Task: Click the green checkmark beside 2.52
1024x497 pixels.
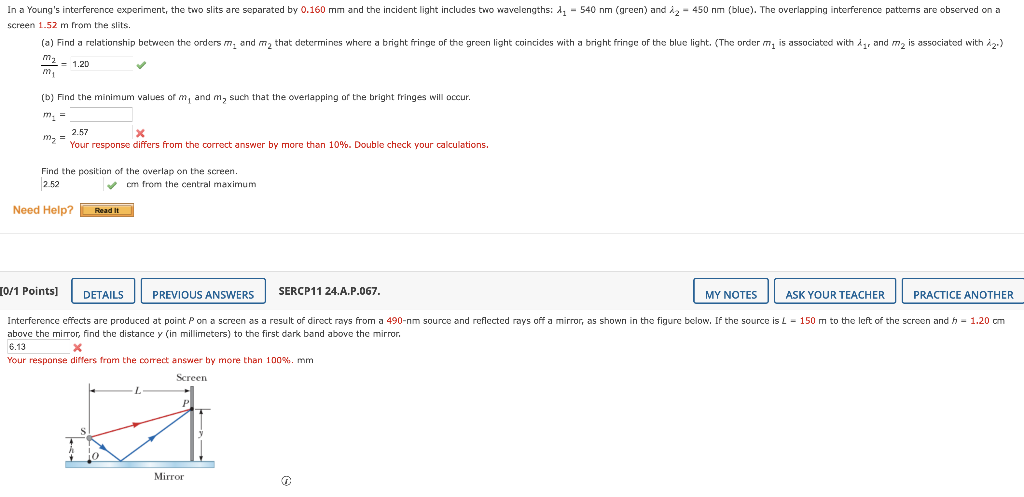Action: (112, 185)
